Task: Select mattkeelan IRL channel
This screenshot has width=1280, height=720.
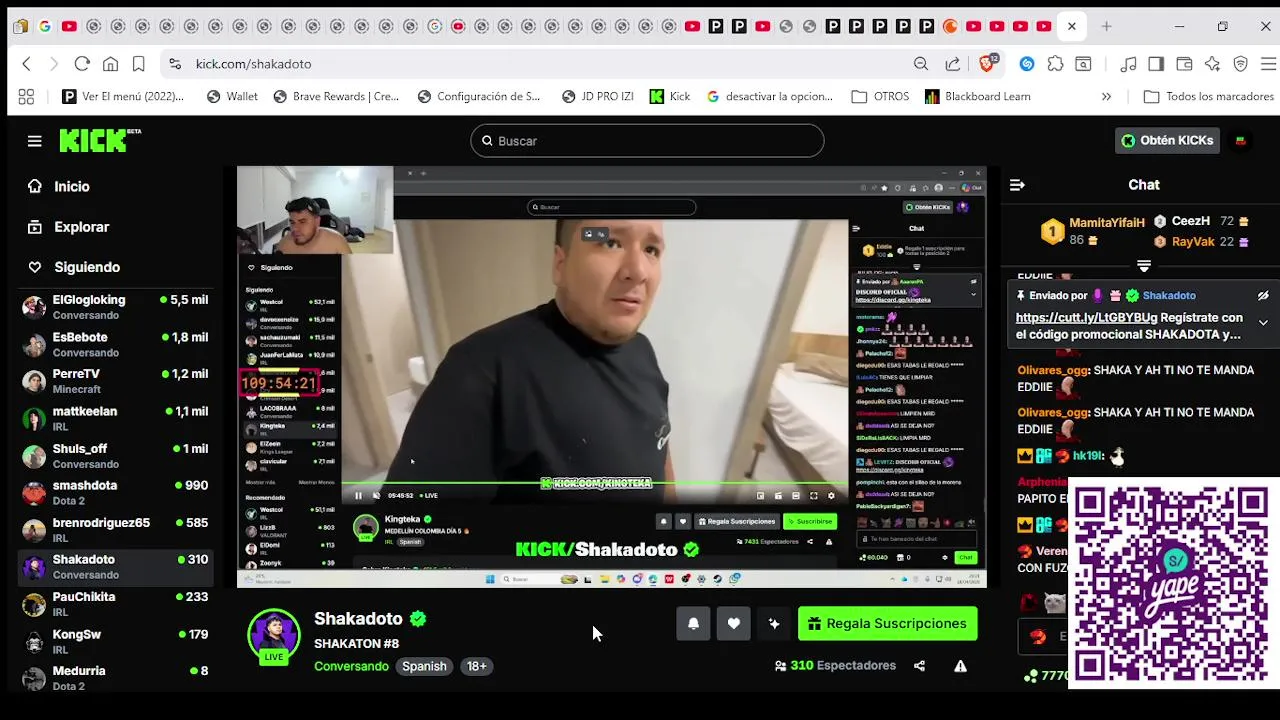Action: coord(117,418)
